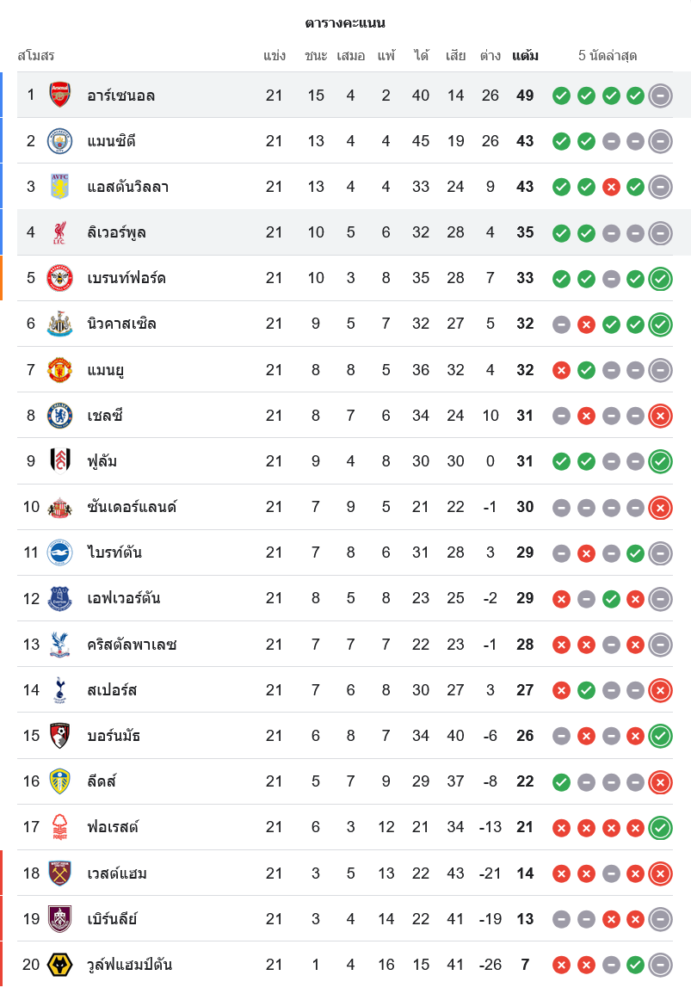Open the นิวคาสเซิล team link

(122, 324)
